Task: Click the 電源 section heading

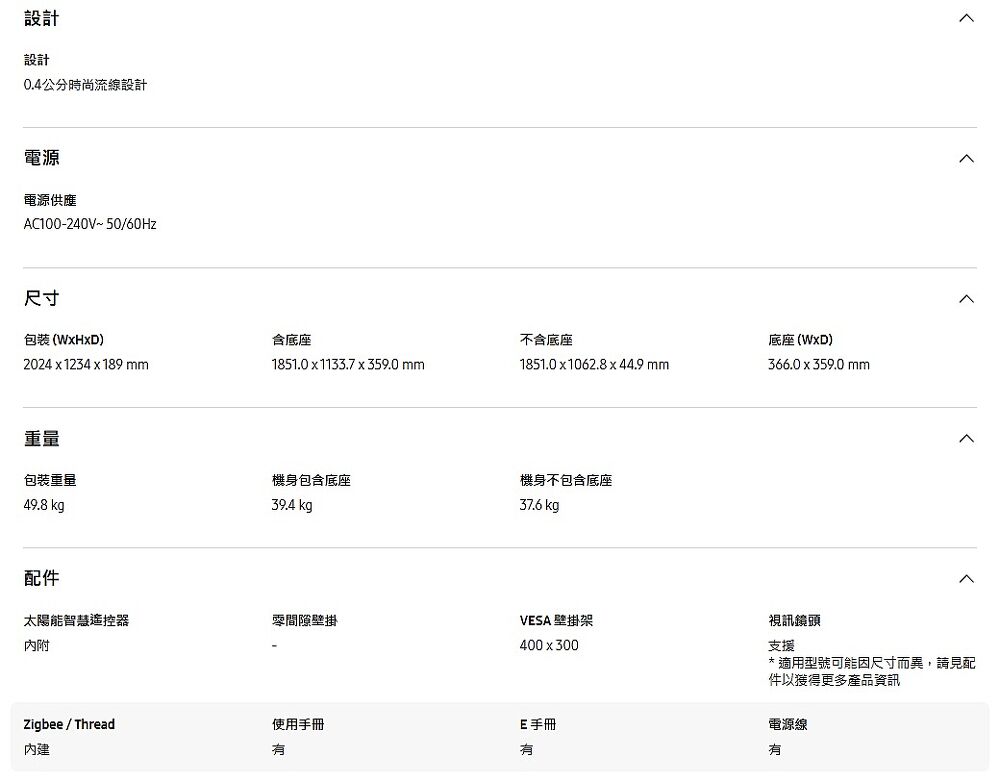Action: [41, 157]
